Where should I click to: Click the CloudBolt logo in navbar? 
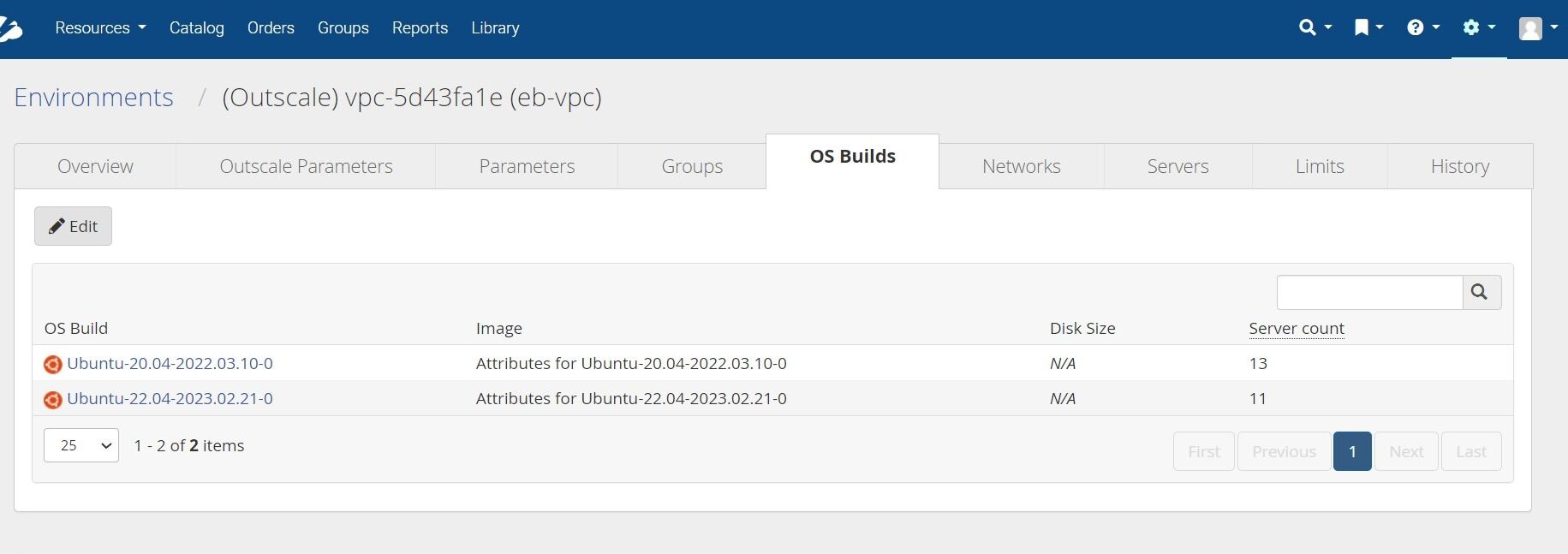[x=10, y=28]
